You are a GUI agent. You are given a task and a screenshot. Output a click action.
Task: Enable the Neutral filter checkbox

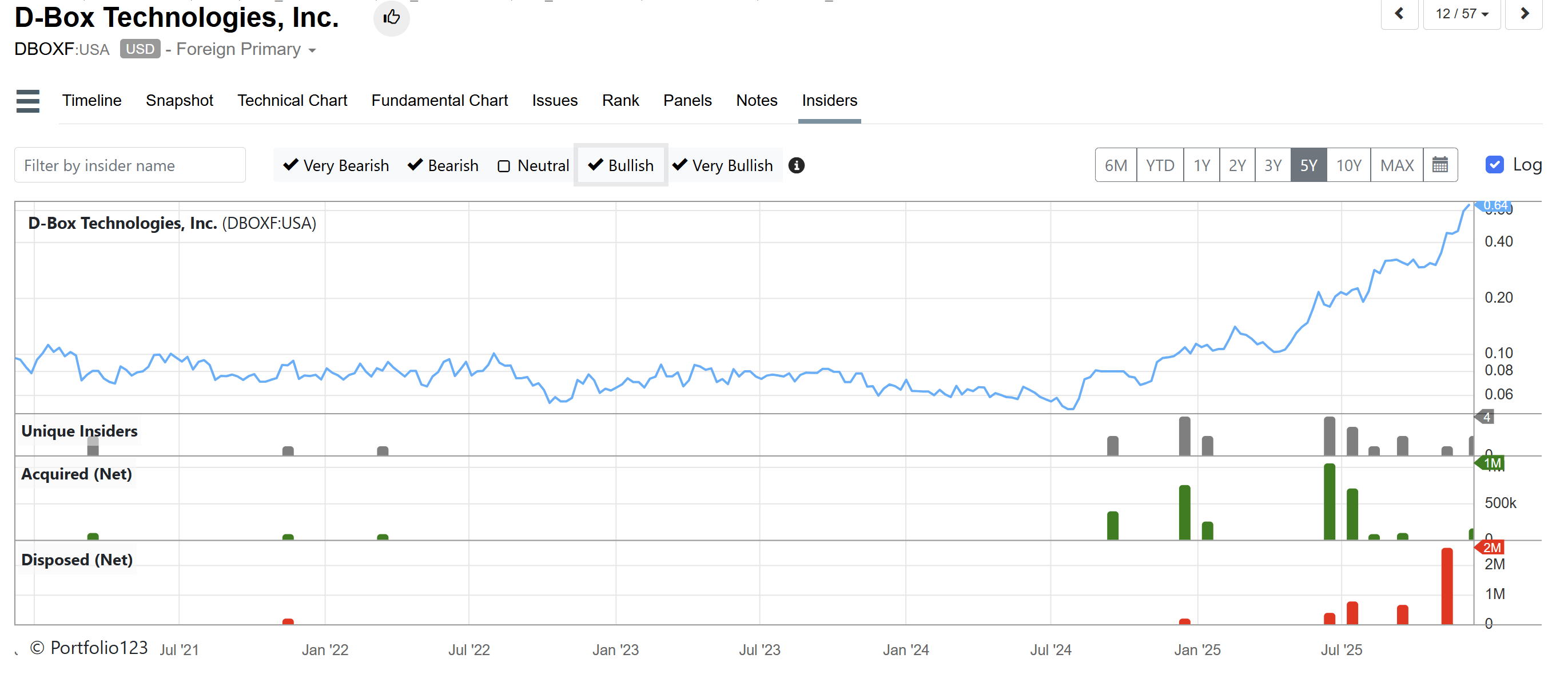coord(504,166)
